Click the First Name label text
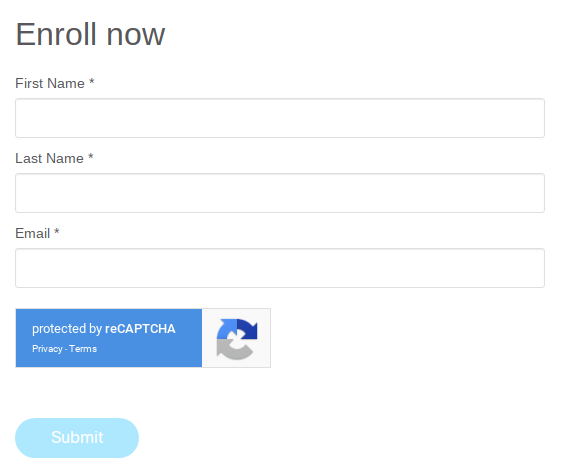The width and height of the screenshot is (570, 476). point(50,83)
